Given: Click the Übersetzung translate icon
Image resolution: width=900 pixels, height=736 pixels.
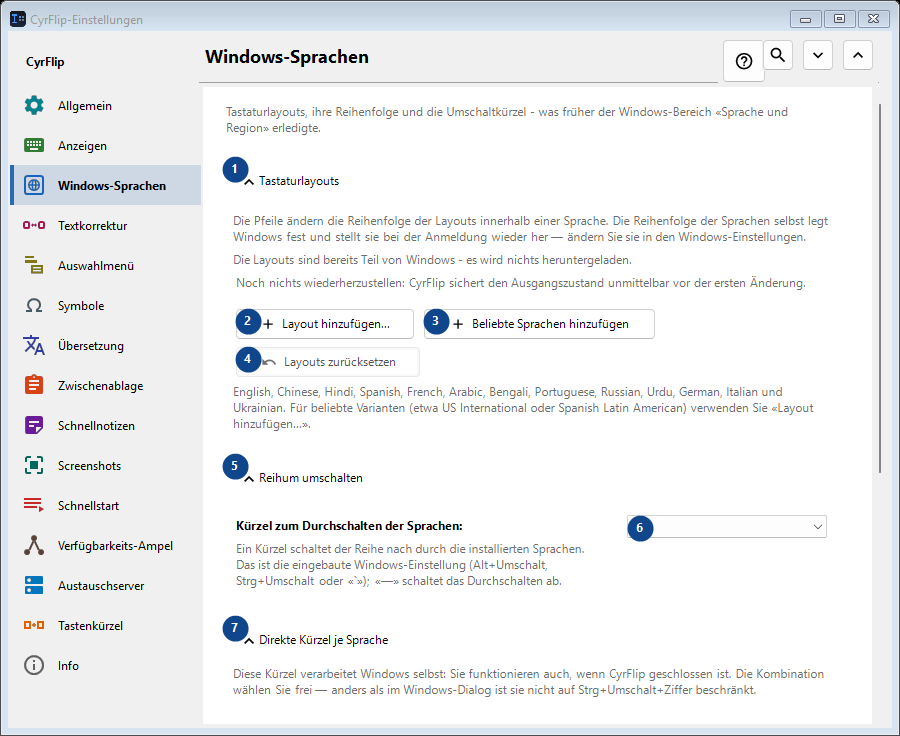Looking at the screenshot, I should (34, 345).
